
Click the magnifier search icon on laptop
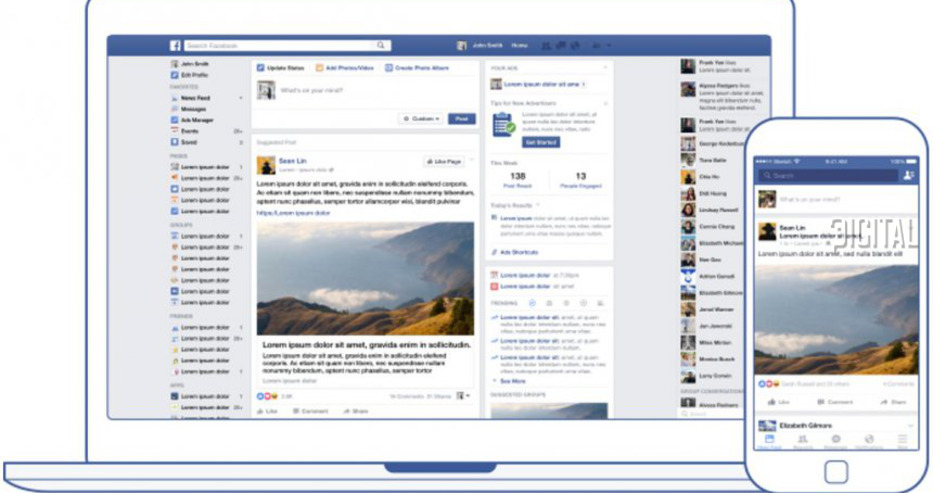point(381,46)
